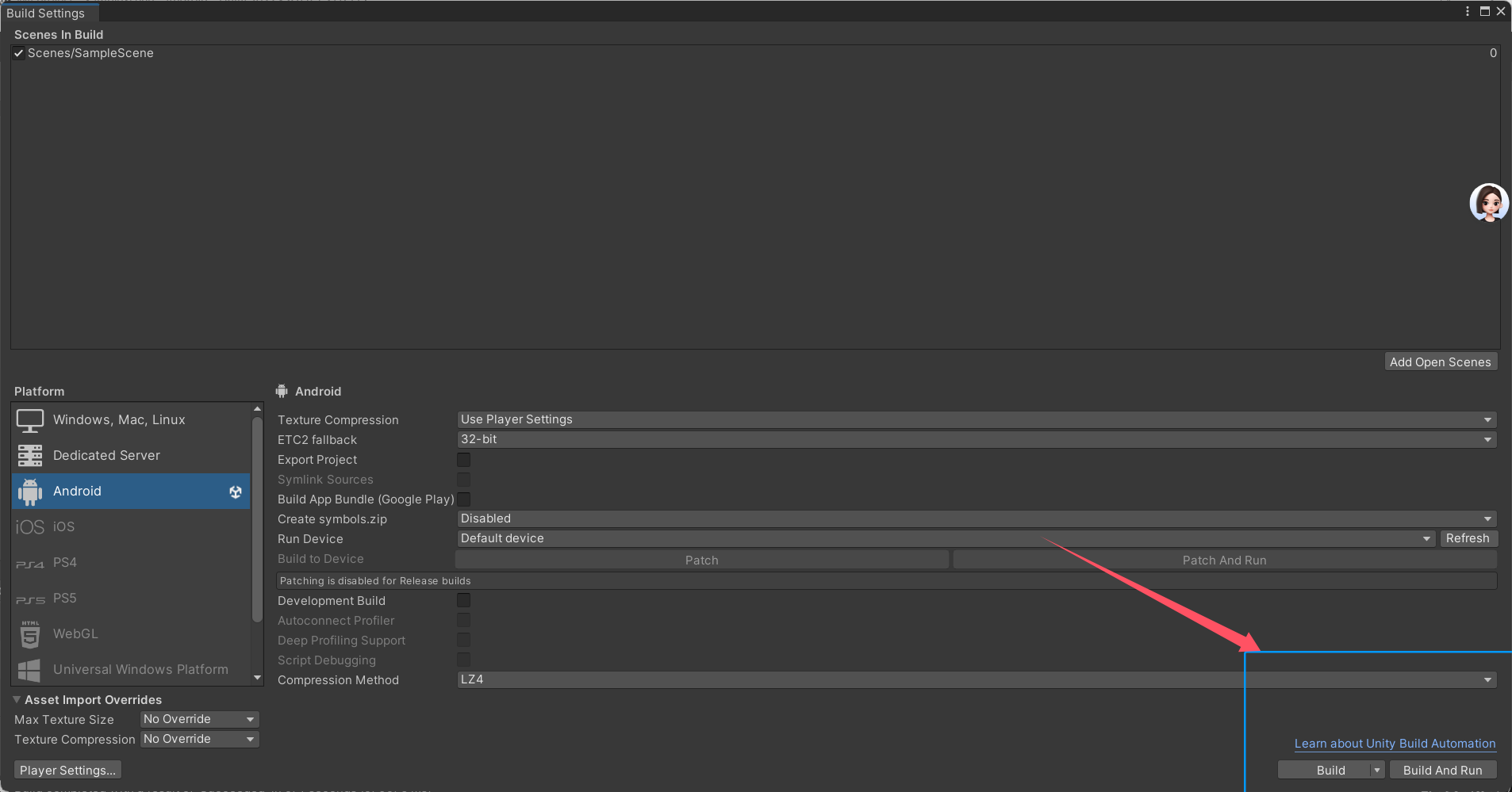Select the WebGL platform entry

[x=131, y=634]
